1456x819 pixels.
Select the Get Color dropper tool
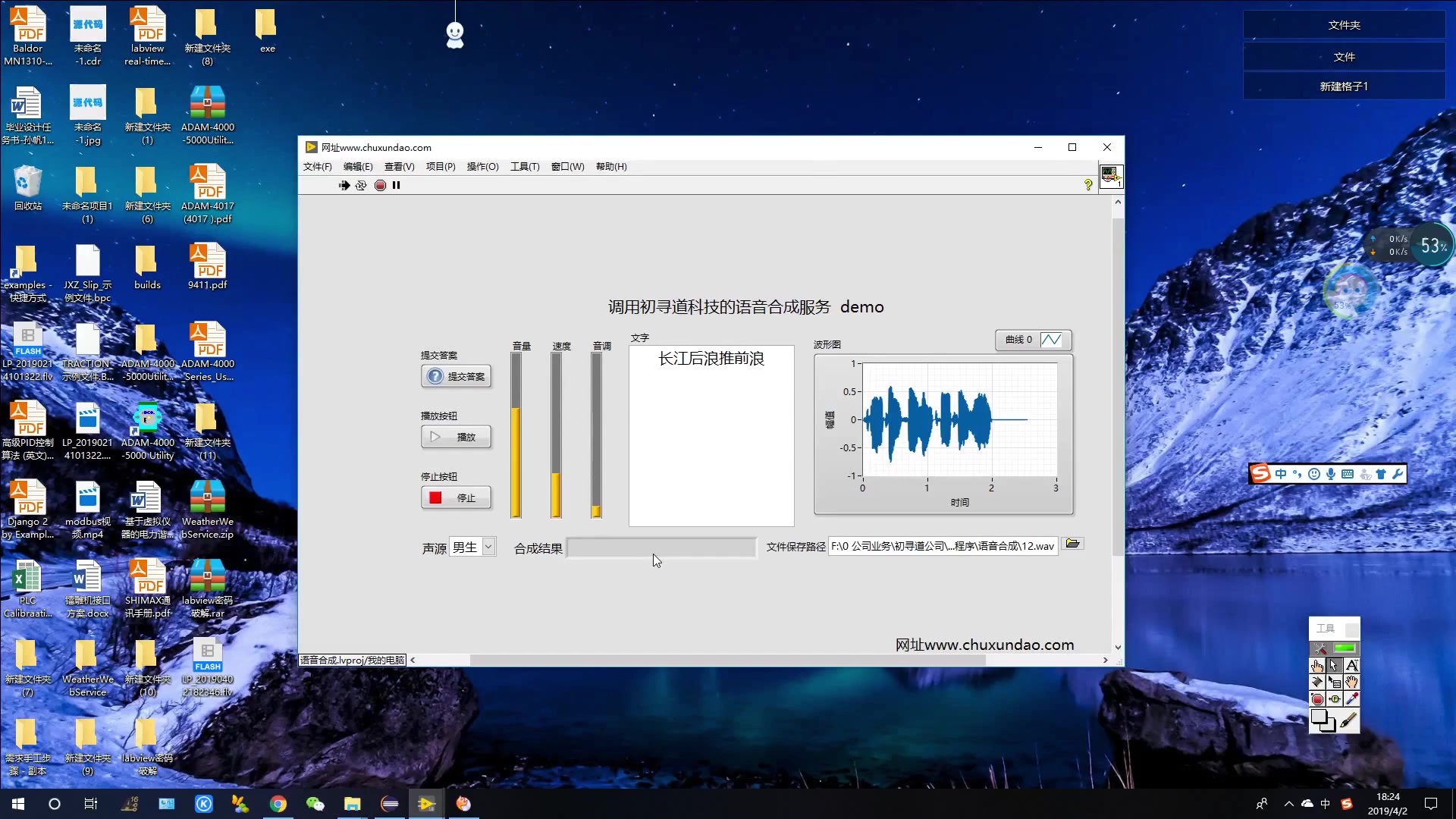click(1352, 698)
